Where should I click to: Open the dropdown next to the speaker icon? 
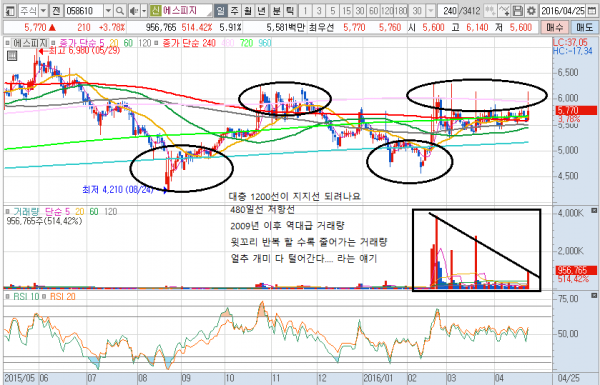[x=144, y=11]
